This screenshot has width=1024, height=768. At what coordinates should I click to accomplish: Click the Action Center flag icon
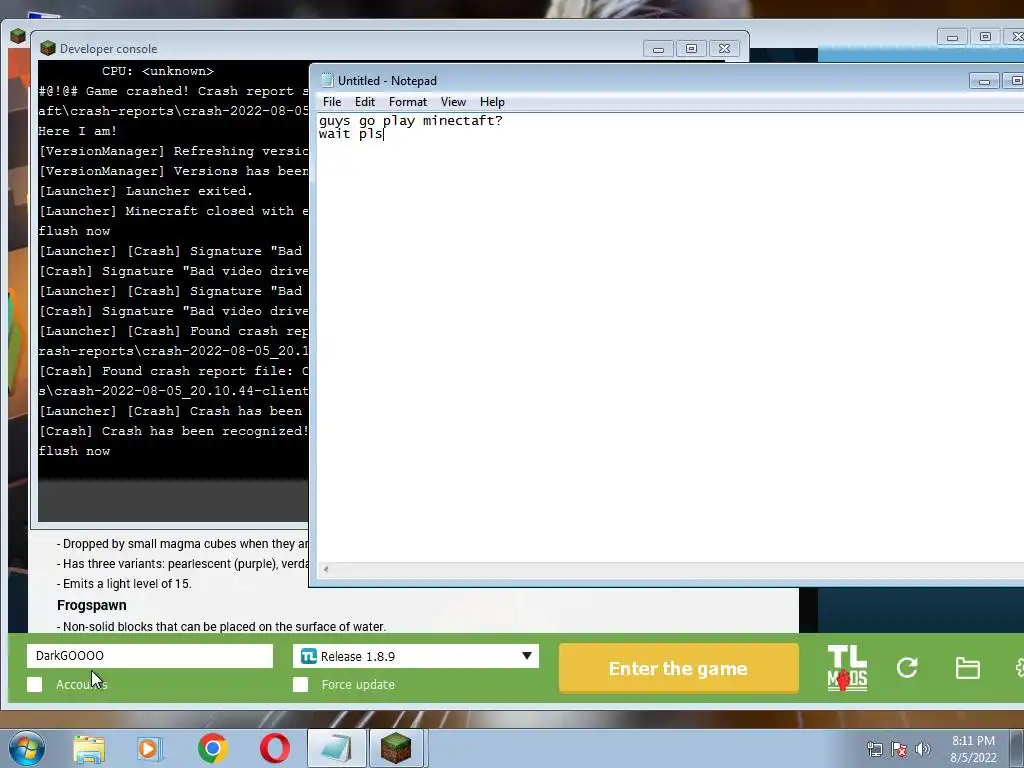pyautogui.click(x=899, y=749)
